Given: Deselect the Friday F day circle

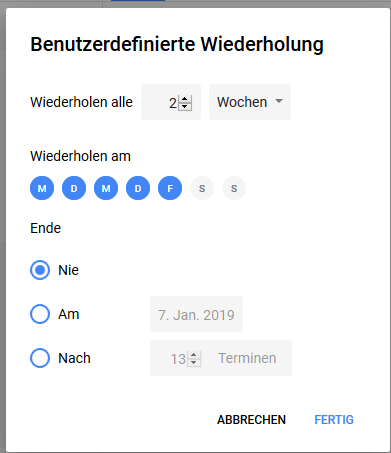Looking at the screenshot, I should 170,188.
